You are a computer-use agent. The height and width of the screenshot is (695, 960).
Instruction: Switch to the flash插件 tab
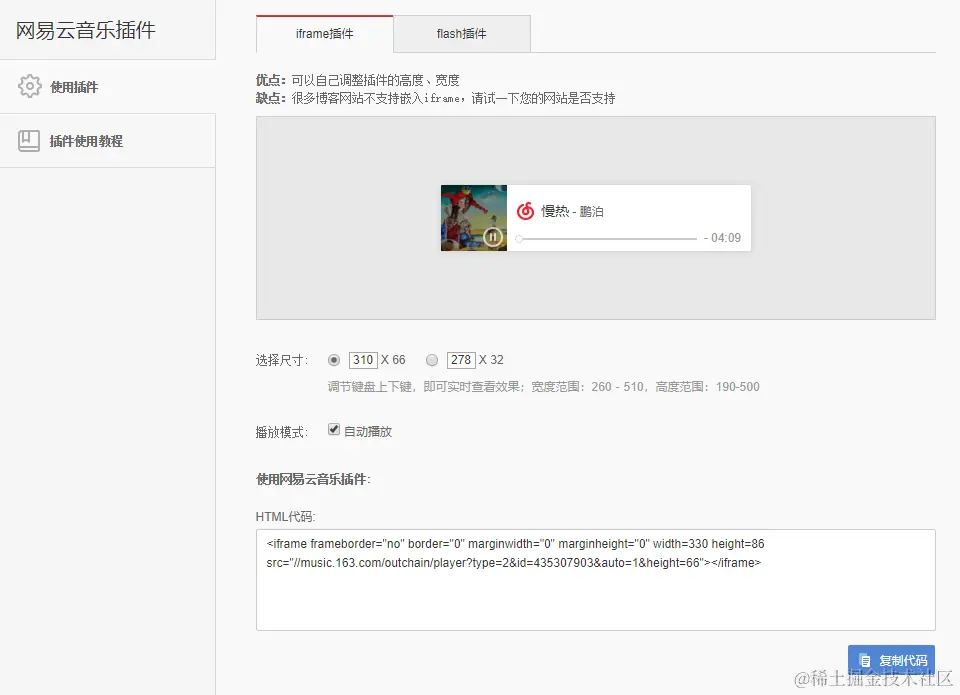coord(462,34)
